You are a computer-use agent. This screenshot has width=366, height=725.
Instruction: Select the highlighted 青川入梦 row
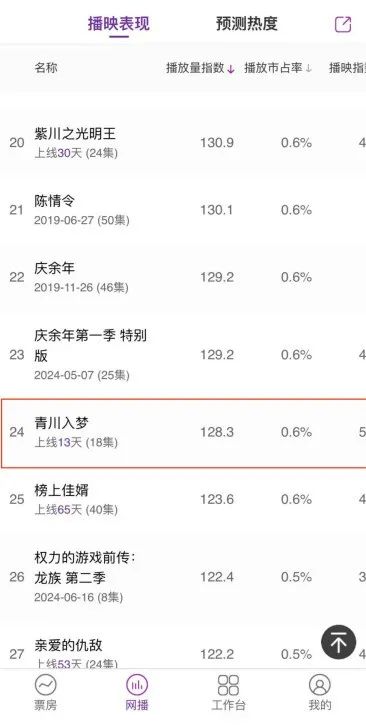coord(183,432)
